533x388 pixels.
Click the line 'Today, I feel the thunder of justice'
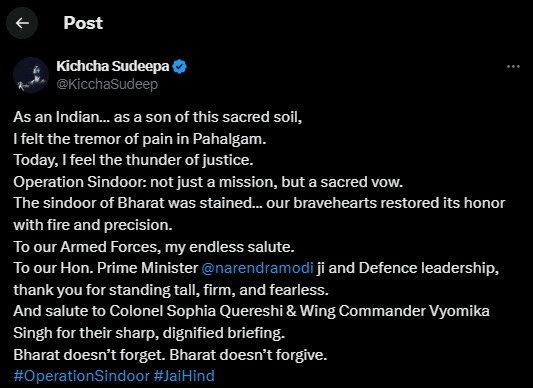(133, 160)
